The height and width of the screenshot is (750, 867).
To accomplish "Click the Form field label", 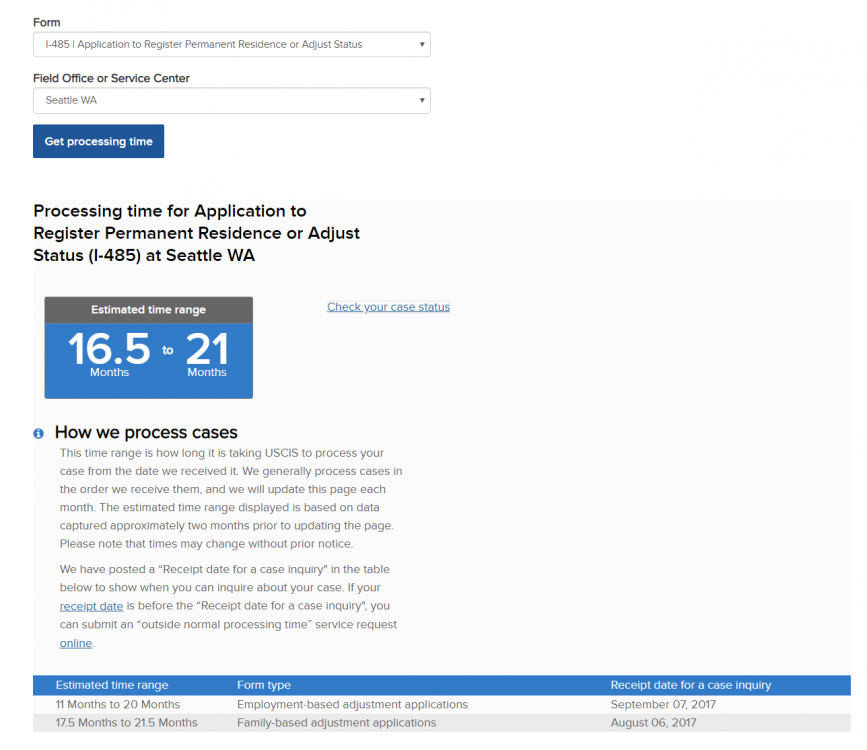I will pyautogui.click(x=46, y=22).
